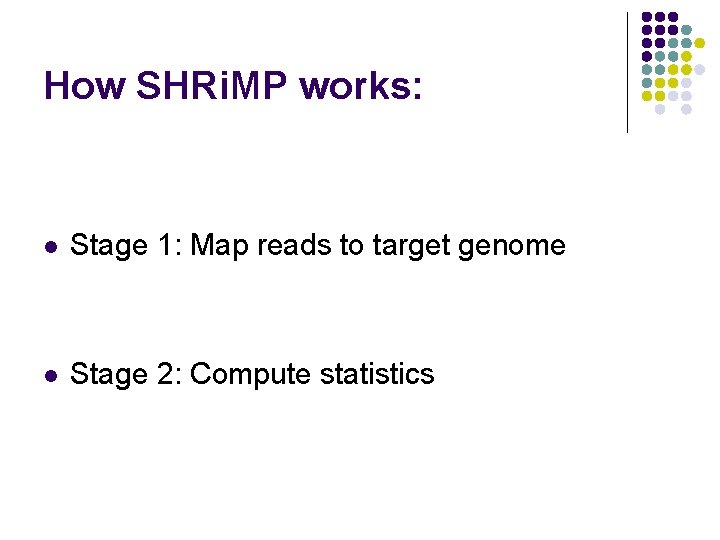Viewport: 720px width, 540px height.
Task: Click the teal dot ending the second dot row
Action: coord(686,30)
